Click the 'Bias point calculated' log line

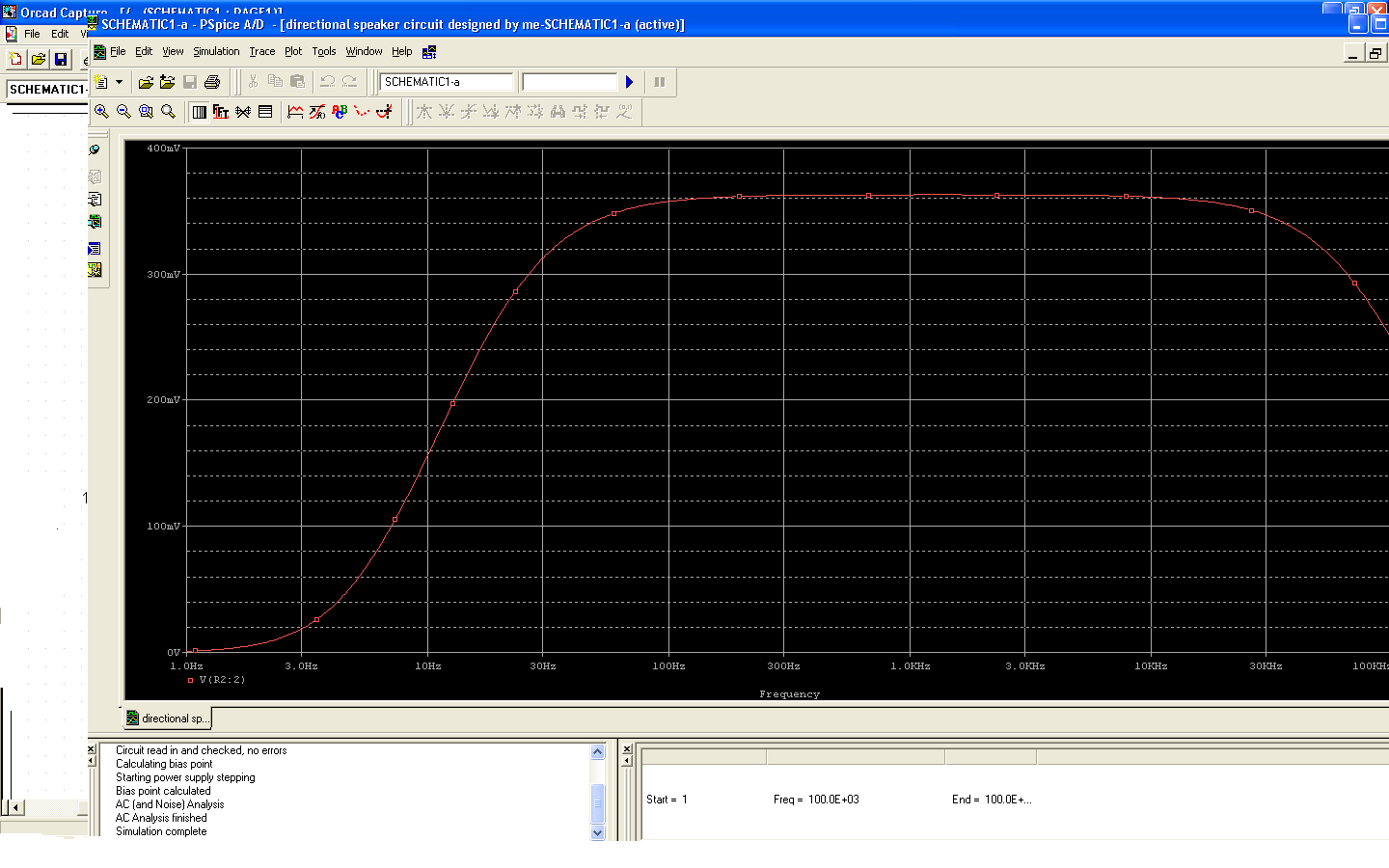(x=163, y=791)
